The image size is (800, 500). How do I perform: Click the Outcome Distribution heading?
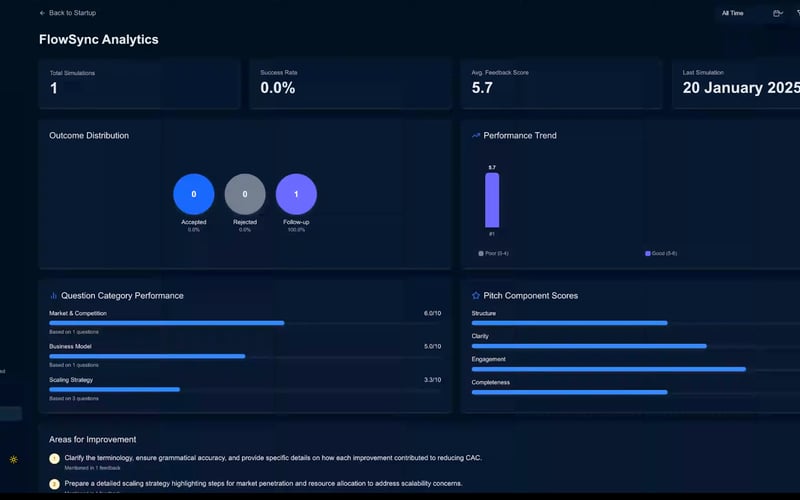point(89,135)
